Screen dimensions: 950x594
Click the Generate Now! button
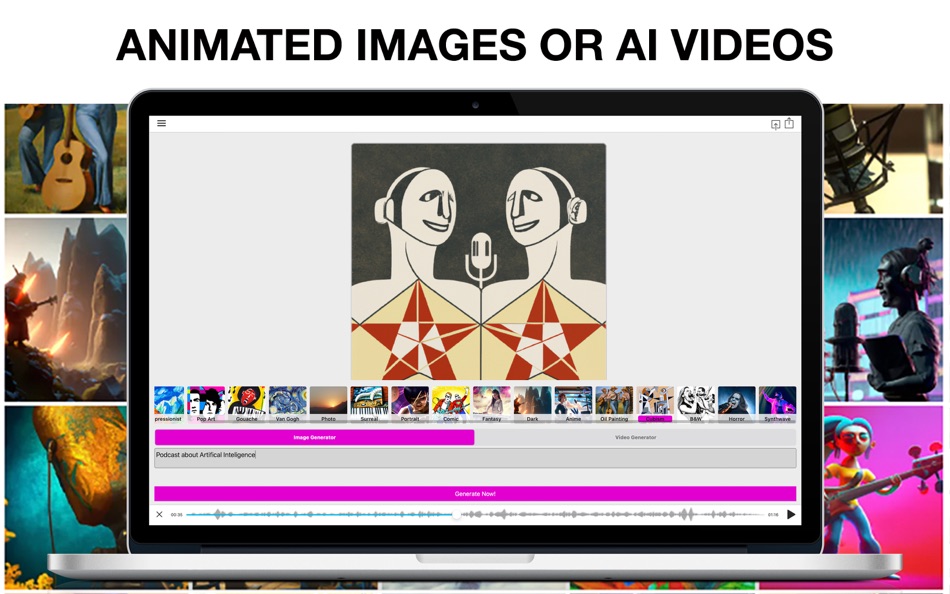[475, 493]
